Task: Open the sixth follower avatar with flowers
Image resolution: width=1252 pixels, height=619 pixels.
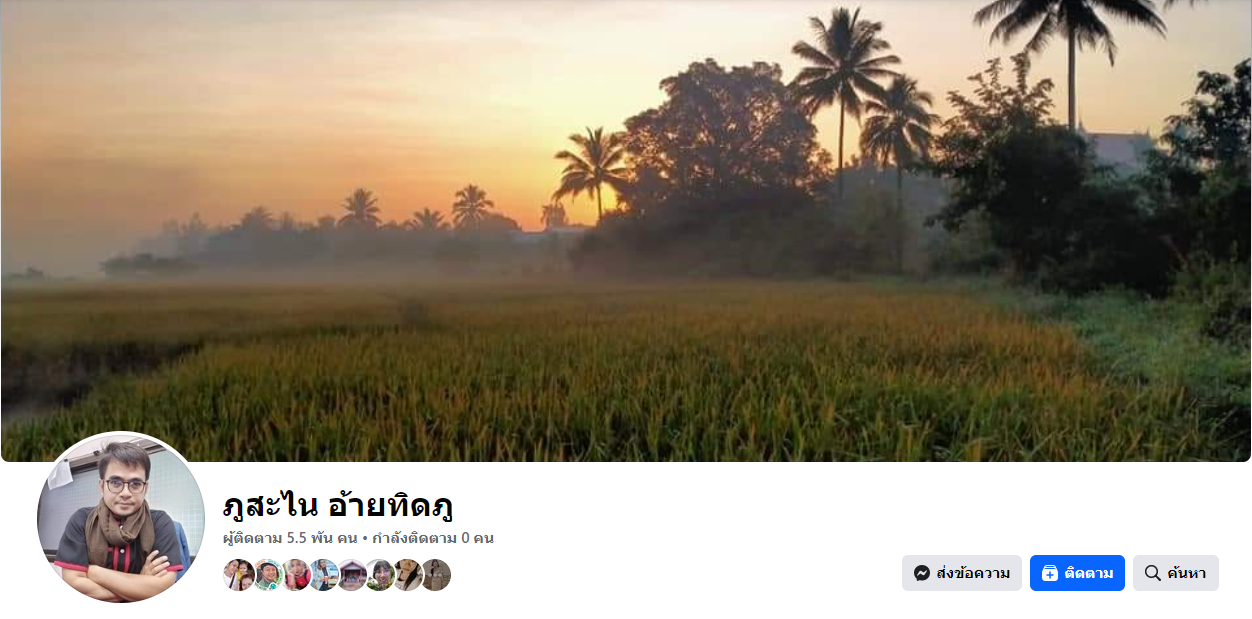Action: click(379, 575)
